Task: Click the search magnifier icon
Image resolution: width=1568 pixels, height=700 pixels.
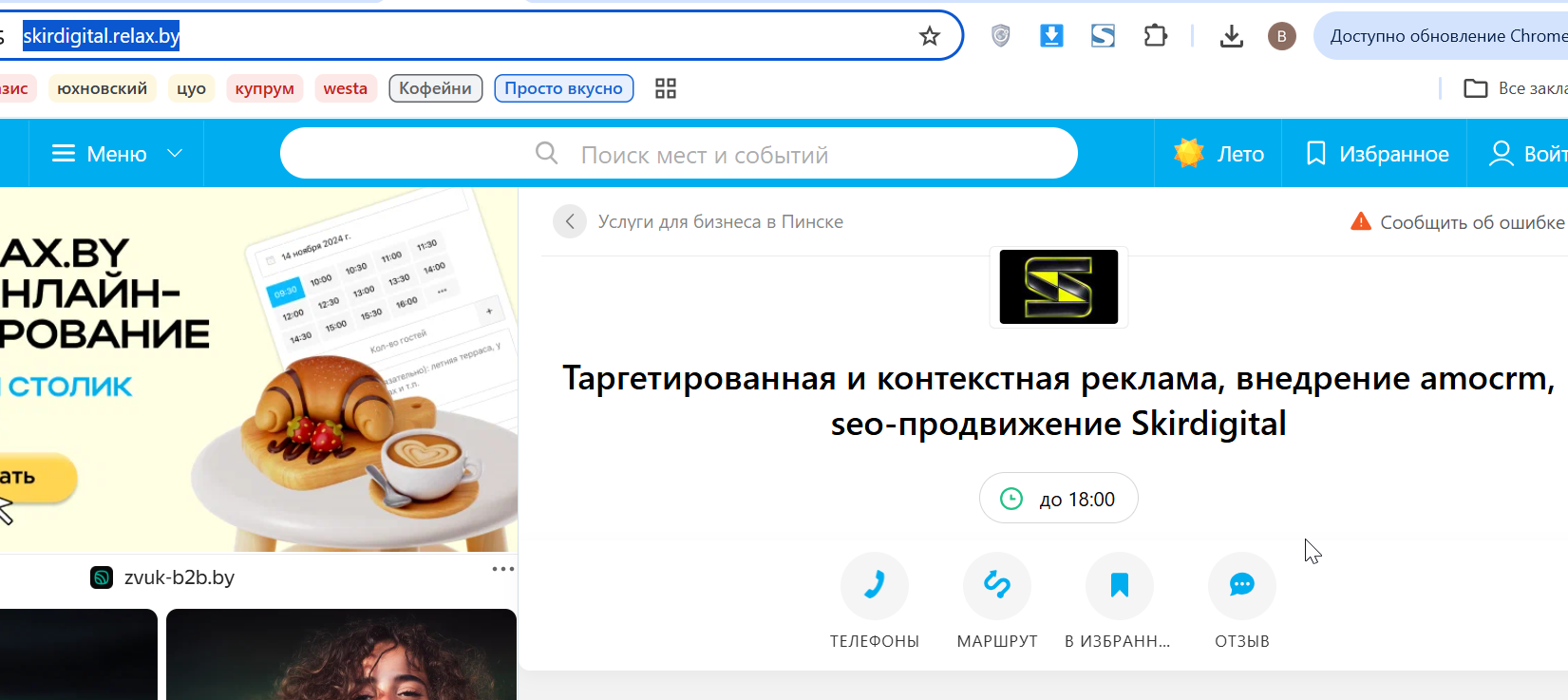Action: click(x=546, y=153)
